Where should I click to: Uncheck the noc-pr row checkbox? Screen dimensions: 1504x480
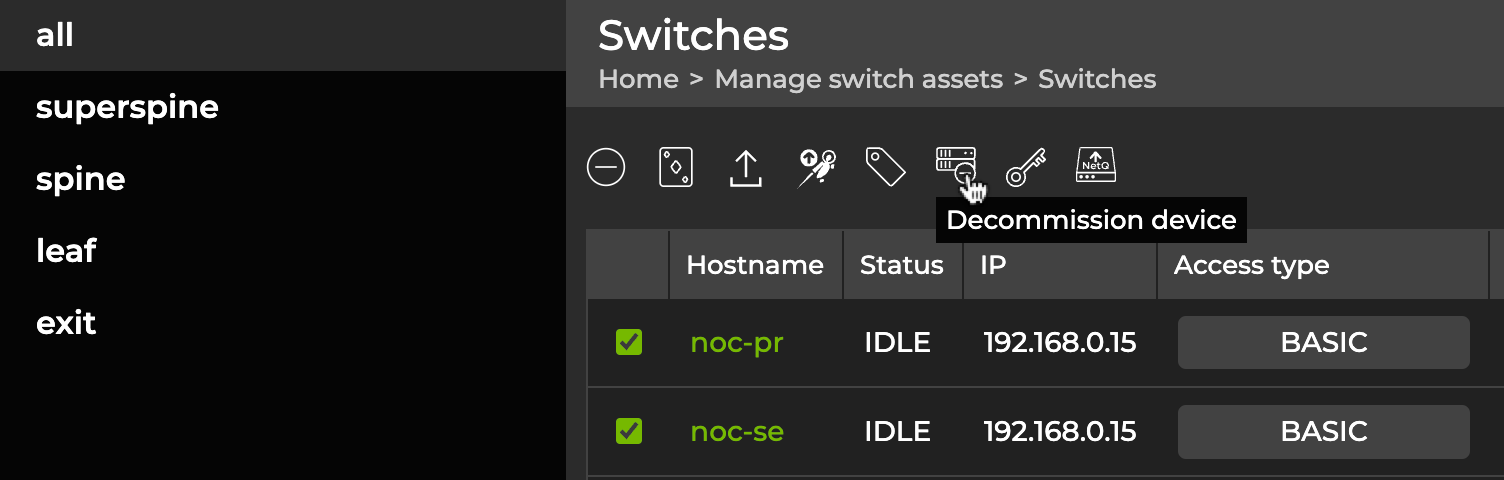(x=629, y=343)
